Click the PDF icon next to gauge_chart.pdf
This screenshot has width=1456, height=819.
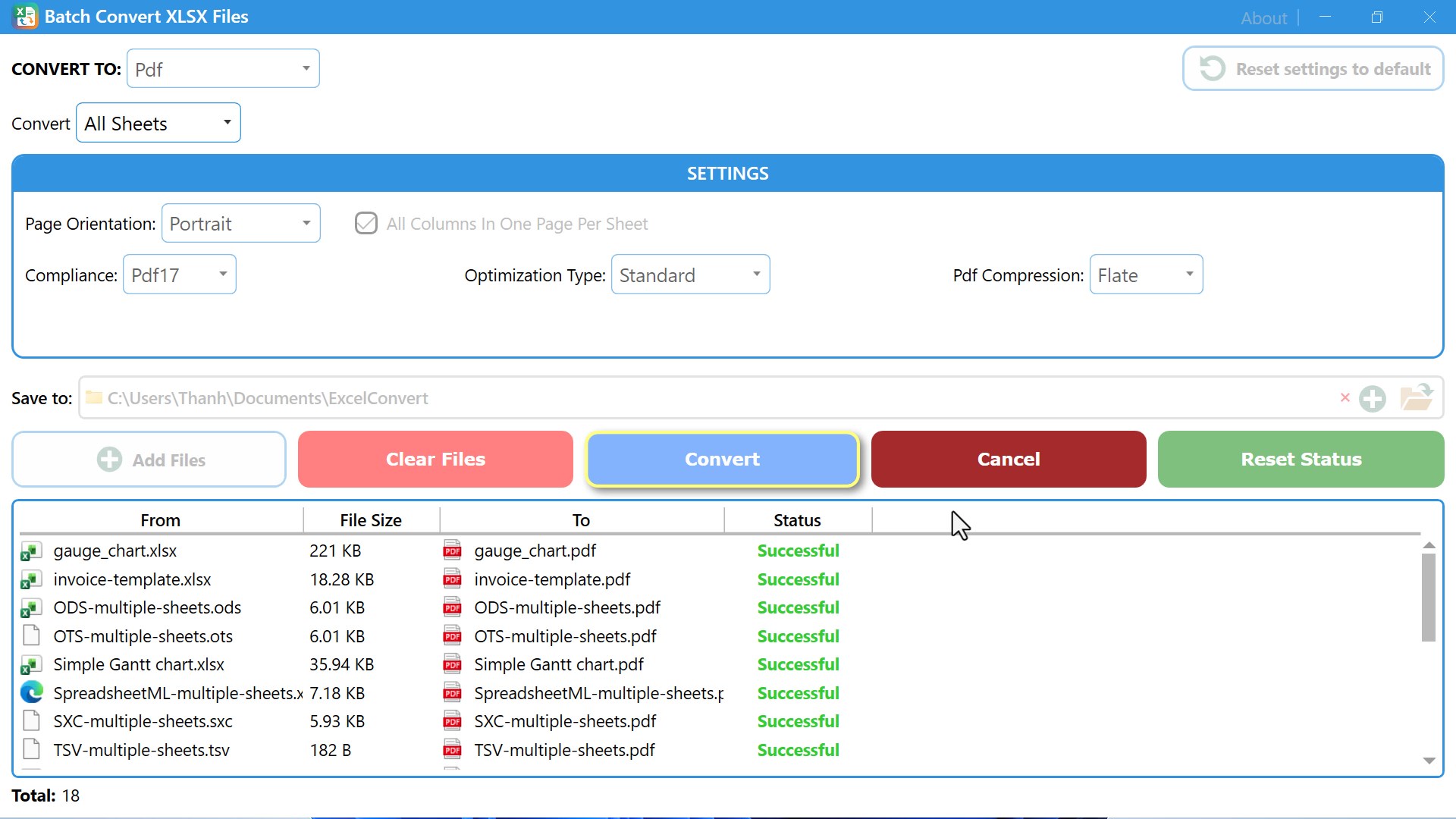(x=453, y=551)
